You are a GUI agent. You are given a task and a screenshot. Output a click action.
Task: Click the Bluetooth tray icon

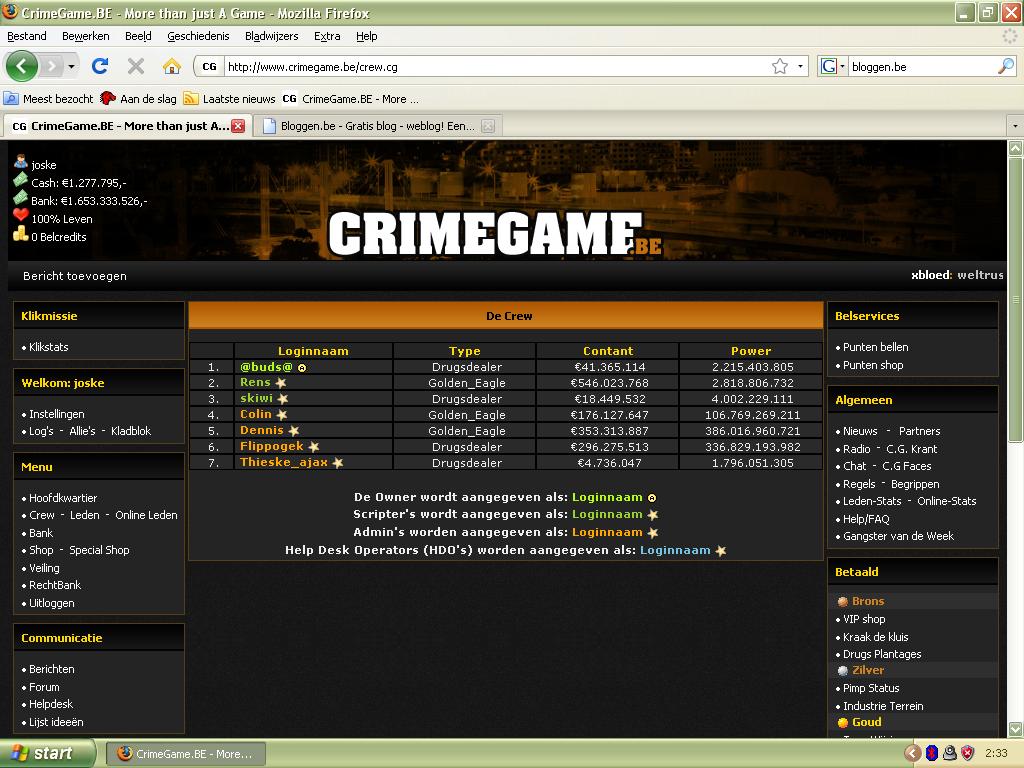(x=932, y=753)
